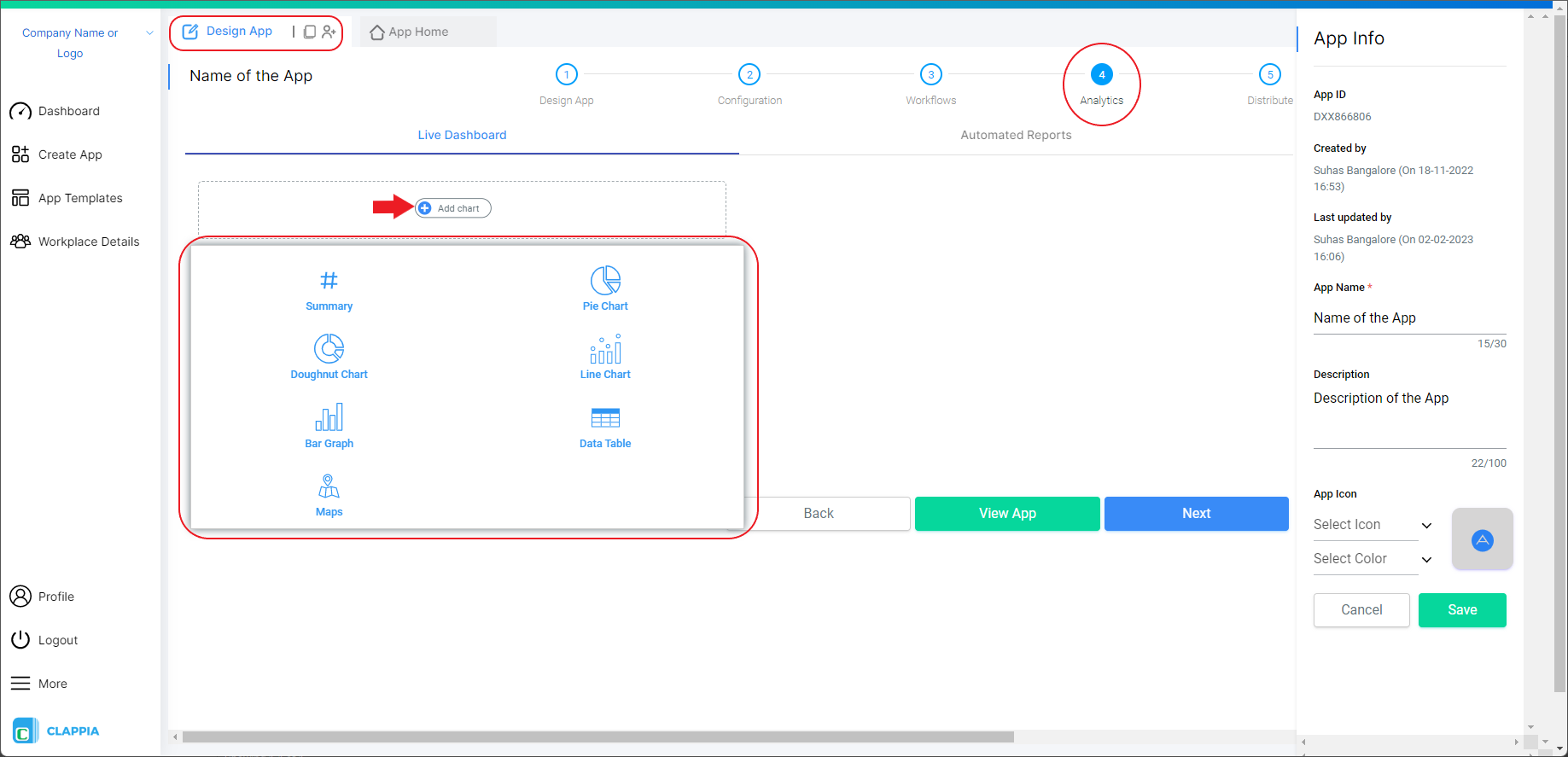The height and width of the screenshot is (757, 1568).
Task: Open Create App from the sidebar
Action: (x=70, y=154)
